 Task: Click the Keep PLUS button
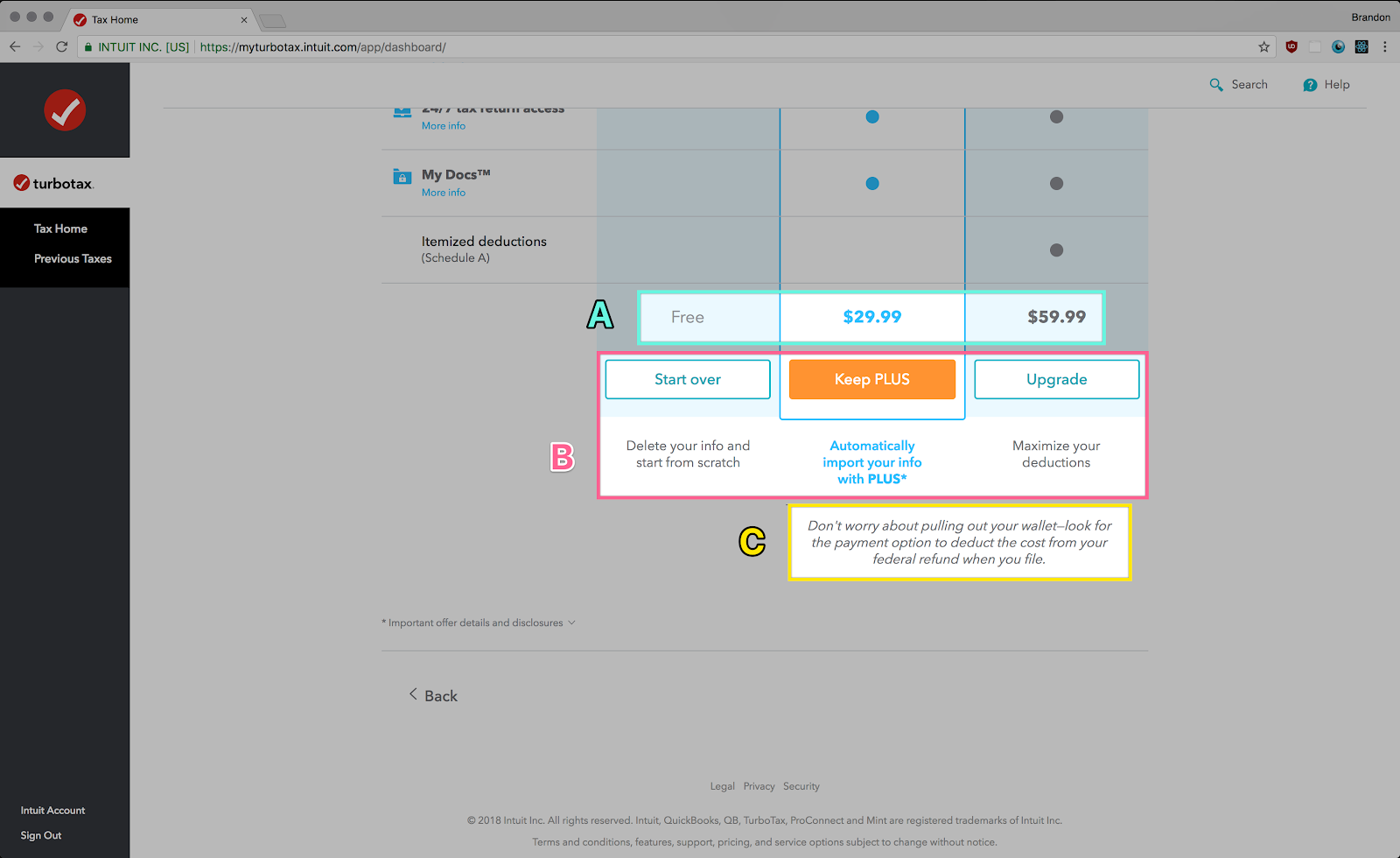click(872, 379)
